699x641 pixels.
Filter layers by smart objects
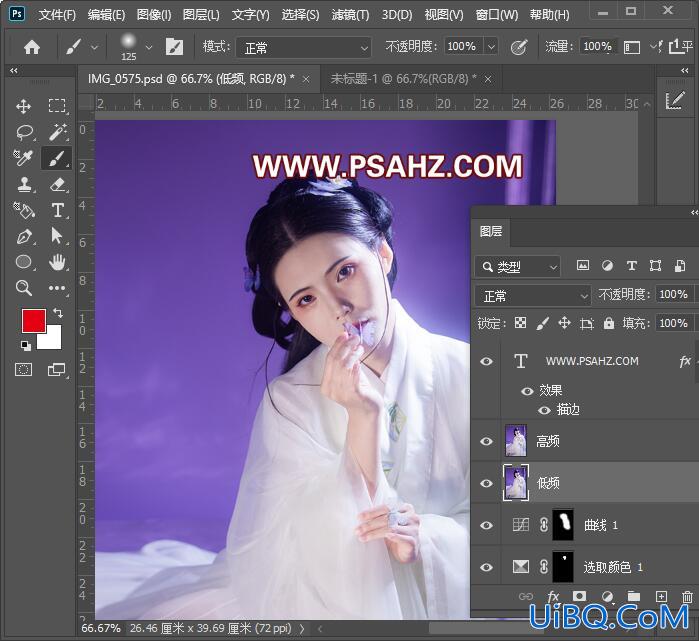click(680, 266)
